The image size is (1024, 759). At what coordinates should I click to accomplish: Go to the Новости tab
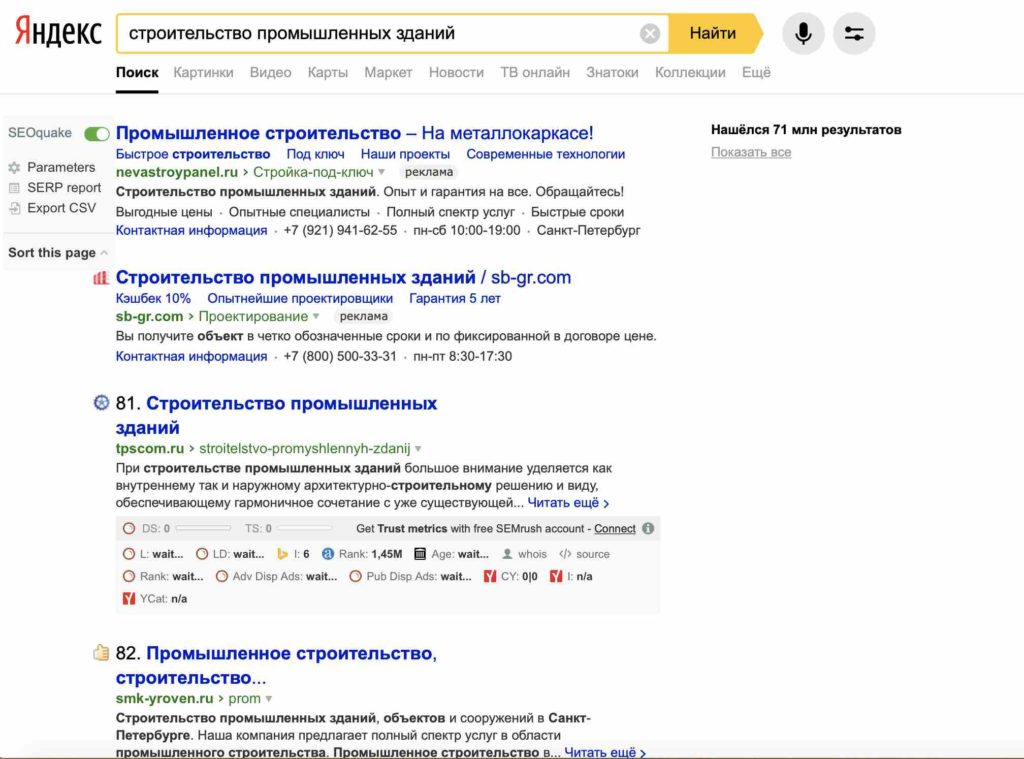[x=456, y=73]
